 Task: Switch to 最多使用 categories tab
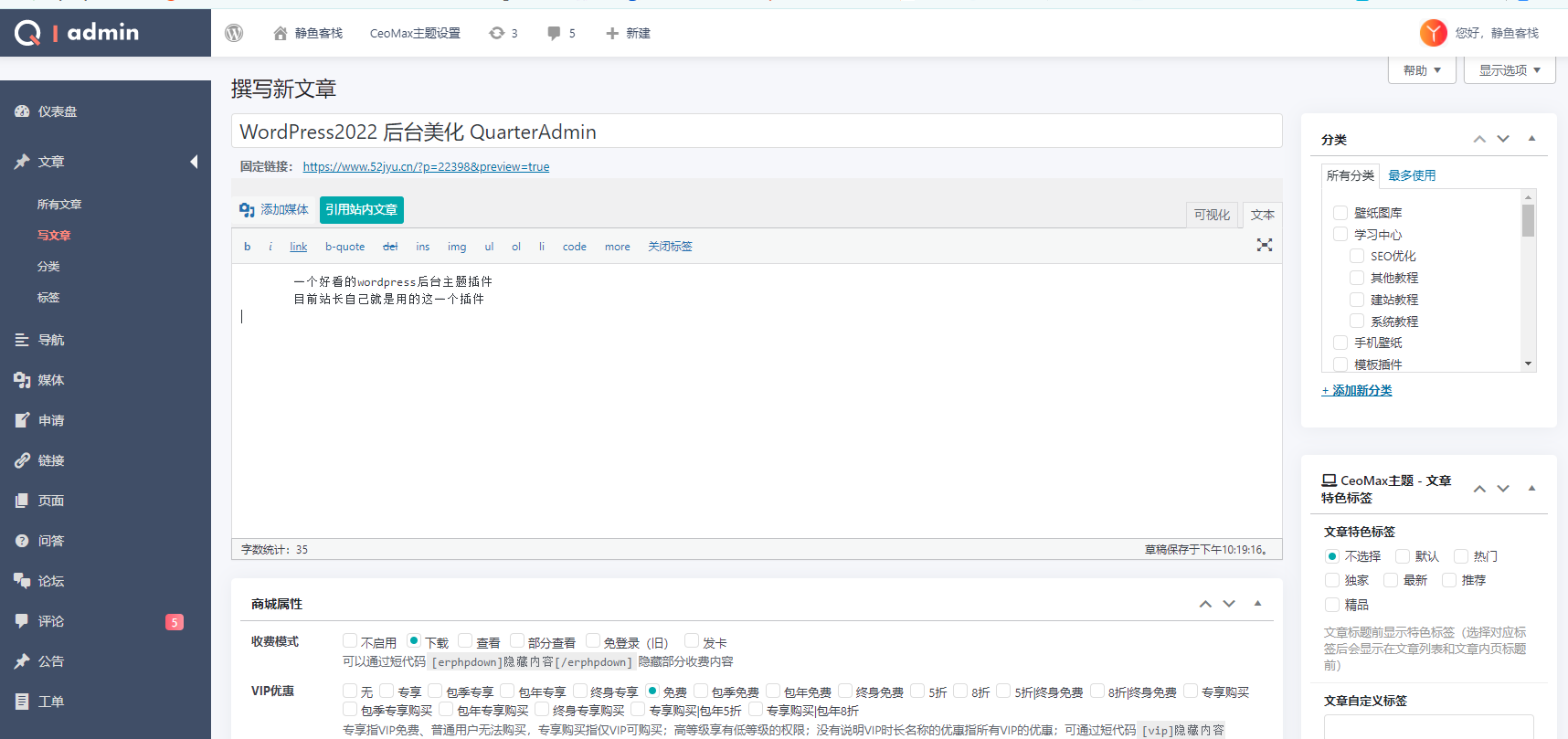1412,175
